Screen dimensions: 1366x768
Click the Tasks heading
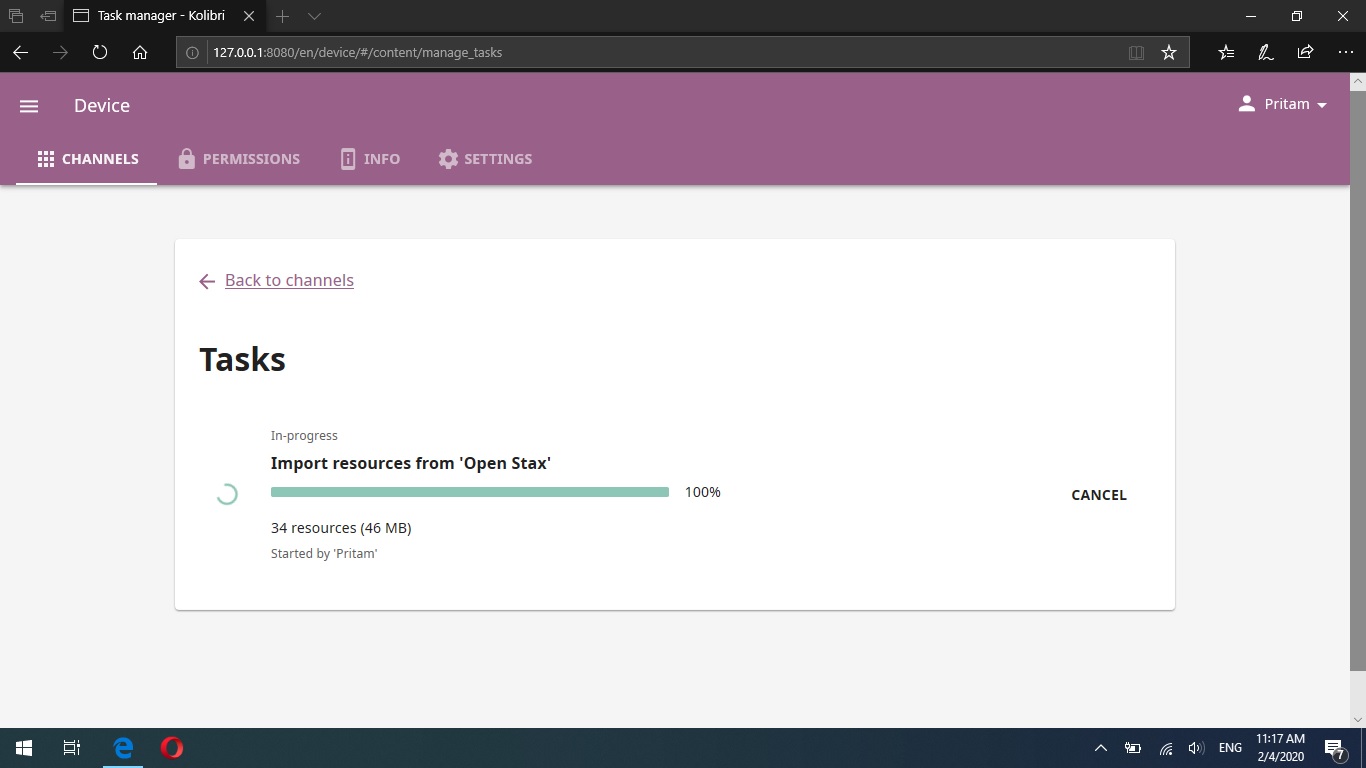[x=243, y=360]
